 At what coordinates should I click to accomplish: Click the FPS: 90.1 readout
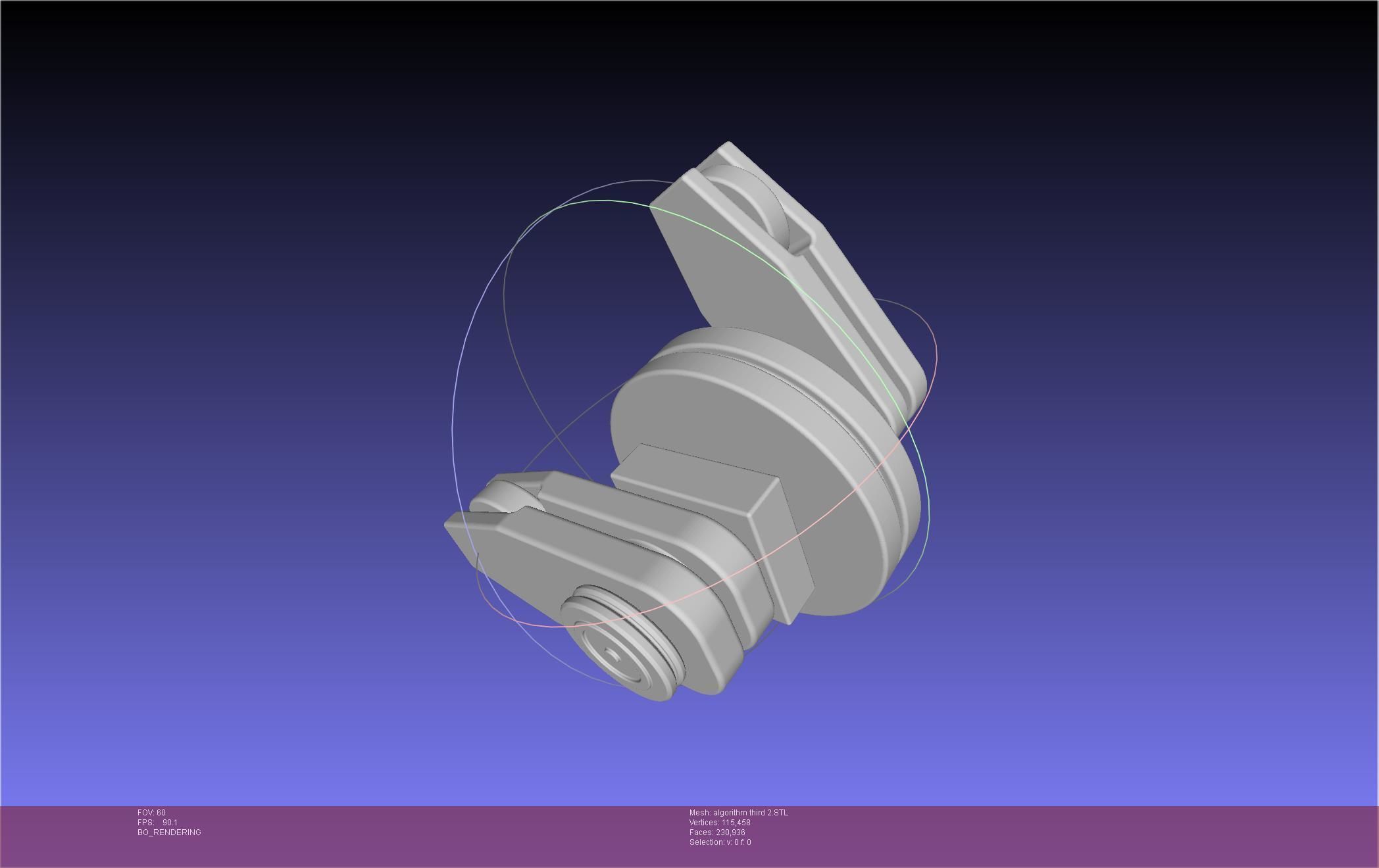tap(157, 823)
